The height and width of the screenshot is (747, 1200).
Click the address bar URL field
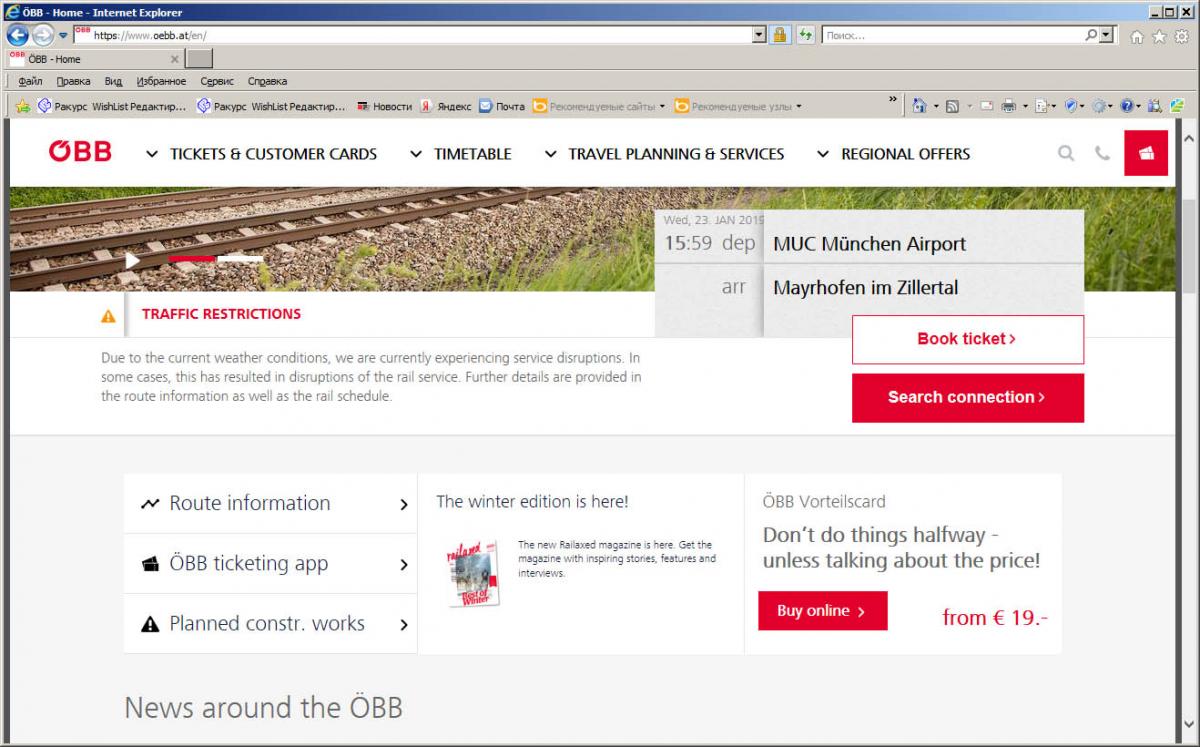point(420,35)
